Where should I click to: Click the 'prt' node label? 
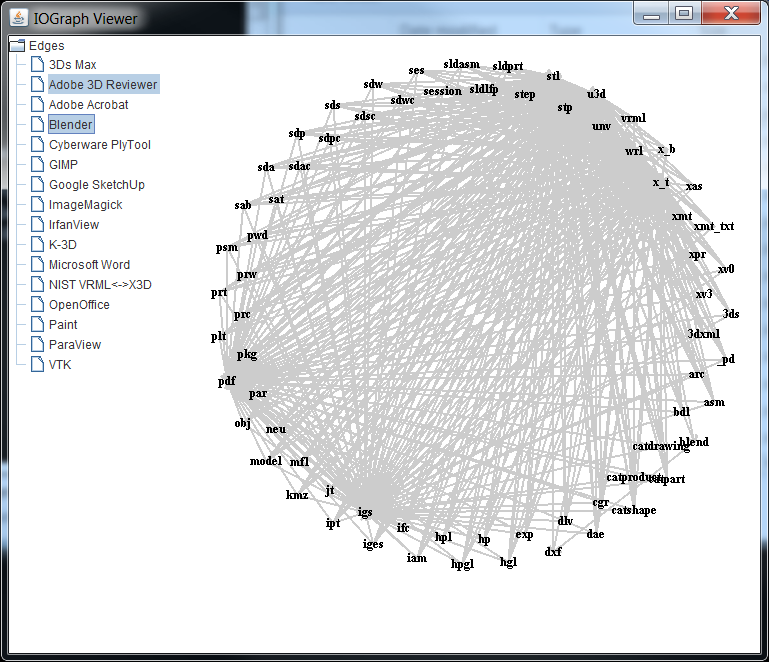(x=219, y=293)
